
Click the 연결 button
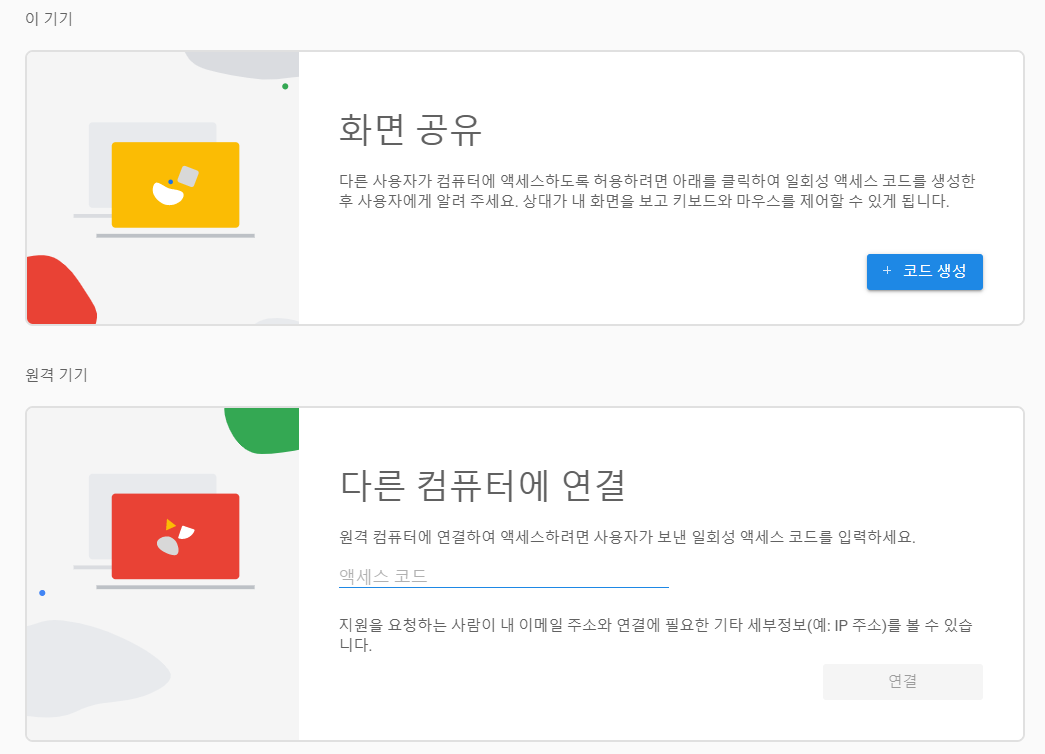tap(902, 681)
